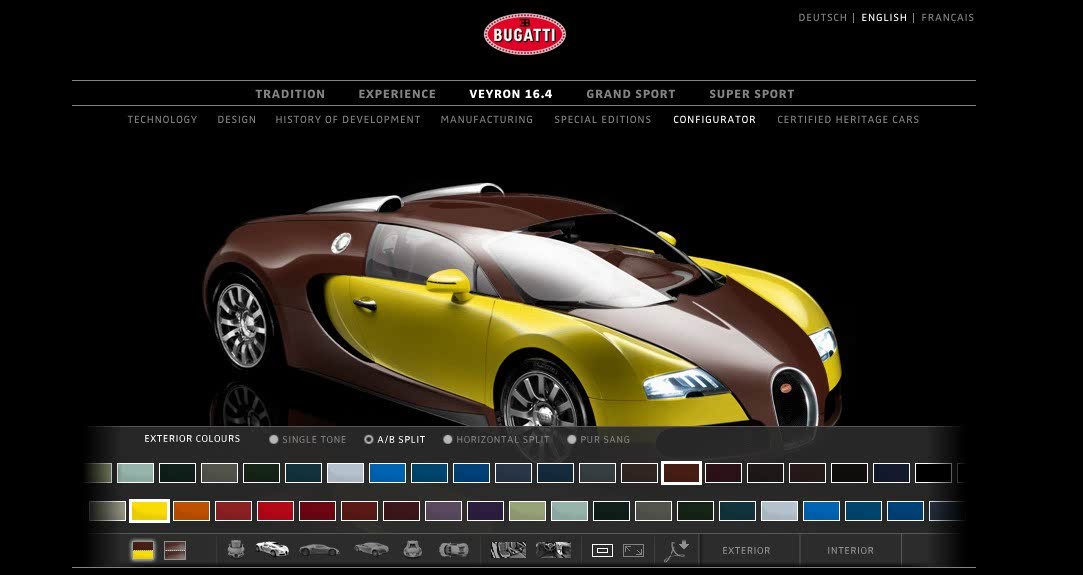Choose the light mint swatch in lower row
The height and width of the screenshot is (575, 1083).
[x=570, y=511]
